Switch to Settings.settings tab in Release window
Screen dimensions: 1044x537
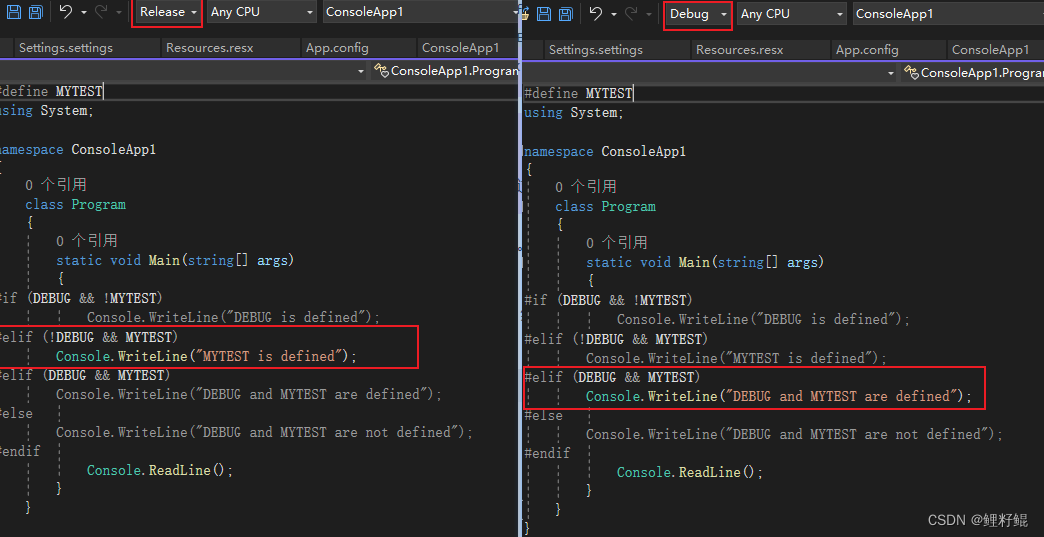pos(66,48)
